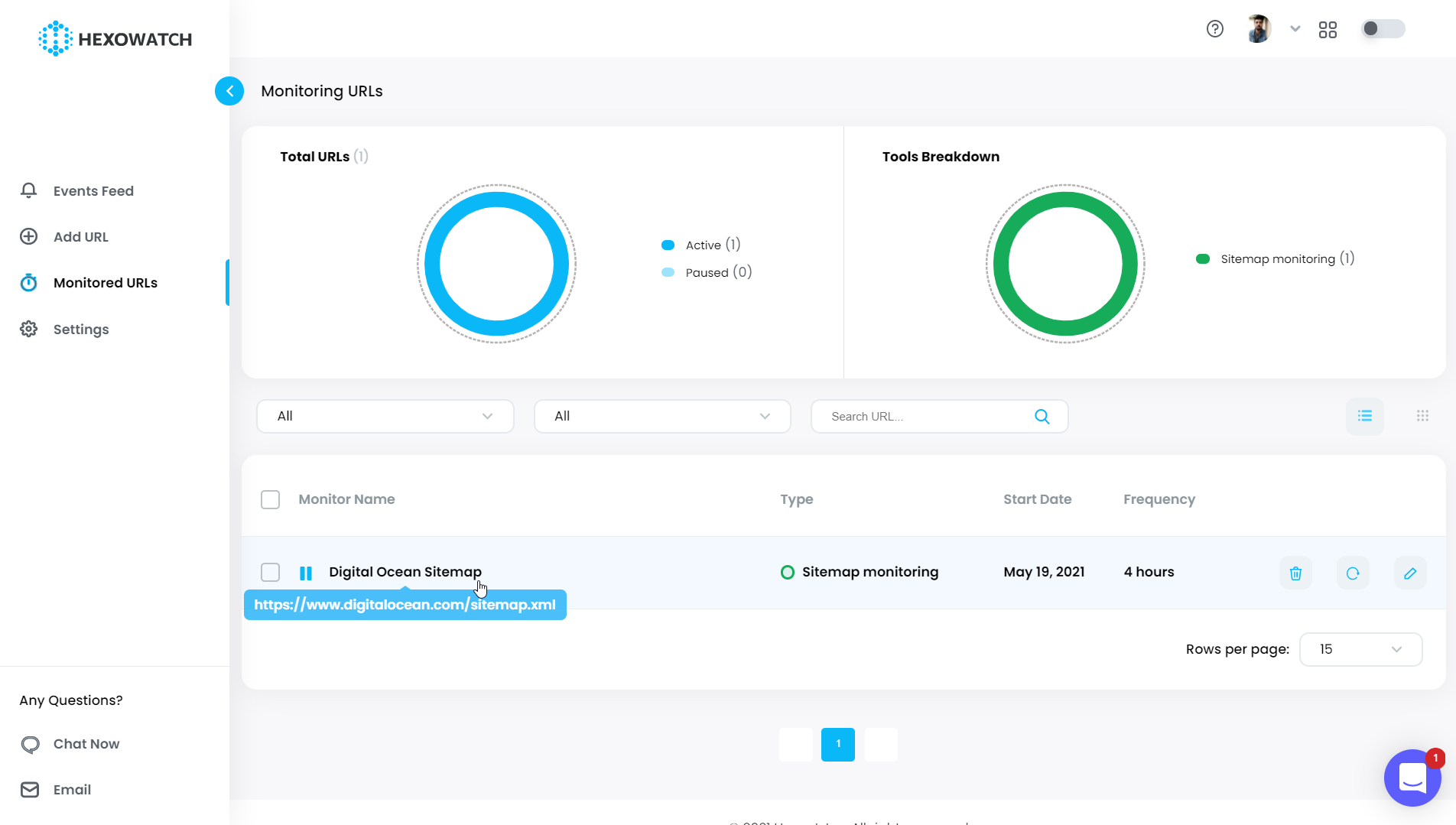Click the Settings gear icon
The width and height of the screenshot is (1456, 825).
click(x=28, y=329)
